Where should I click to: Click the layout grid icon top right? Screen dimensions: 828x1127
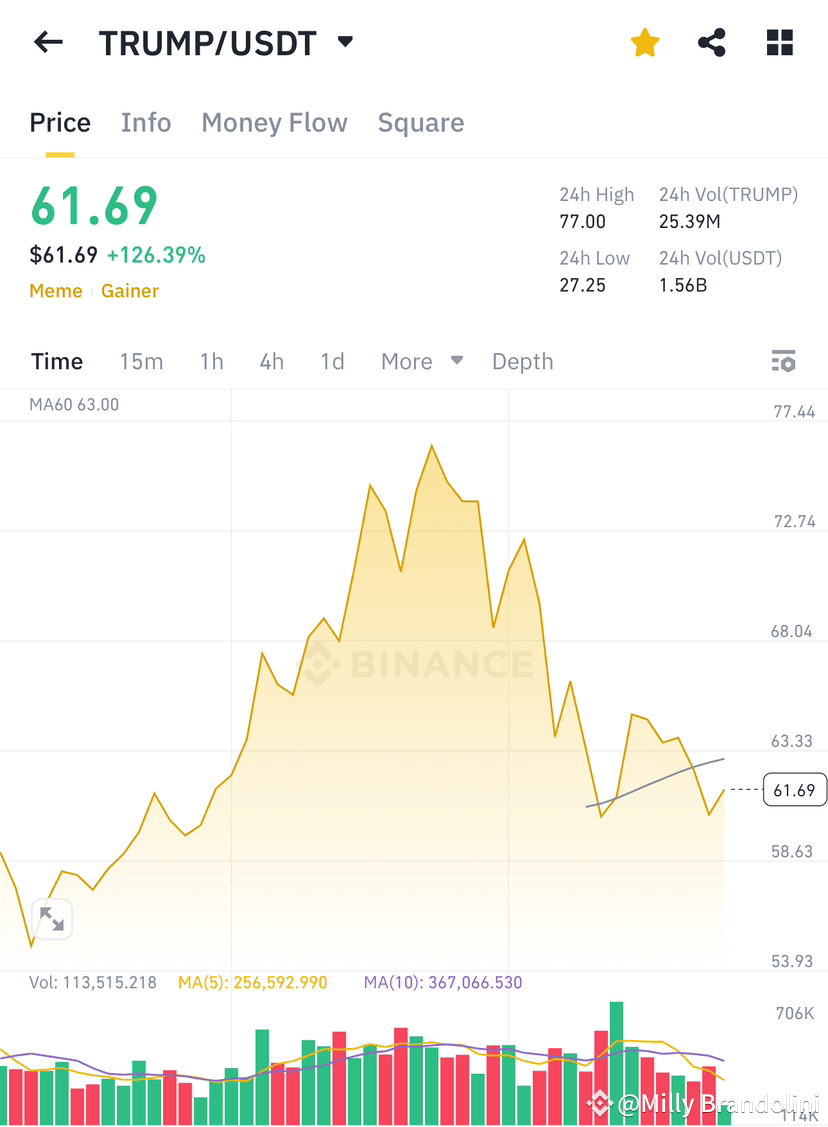click(x=779, y=42)
